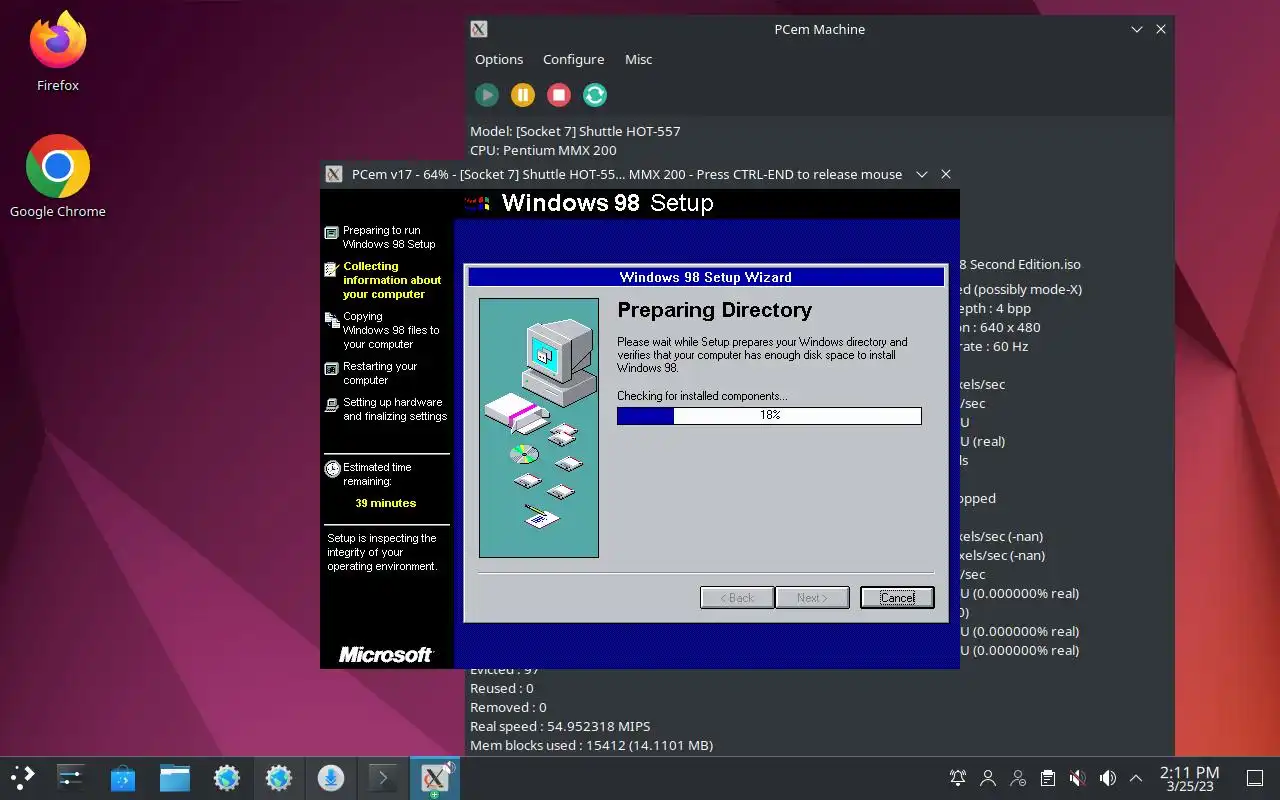Click the second globe icon in taskbar
Viewport: 1280px width, 800px height.
pos(279,777)
